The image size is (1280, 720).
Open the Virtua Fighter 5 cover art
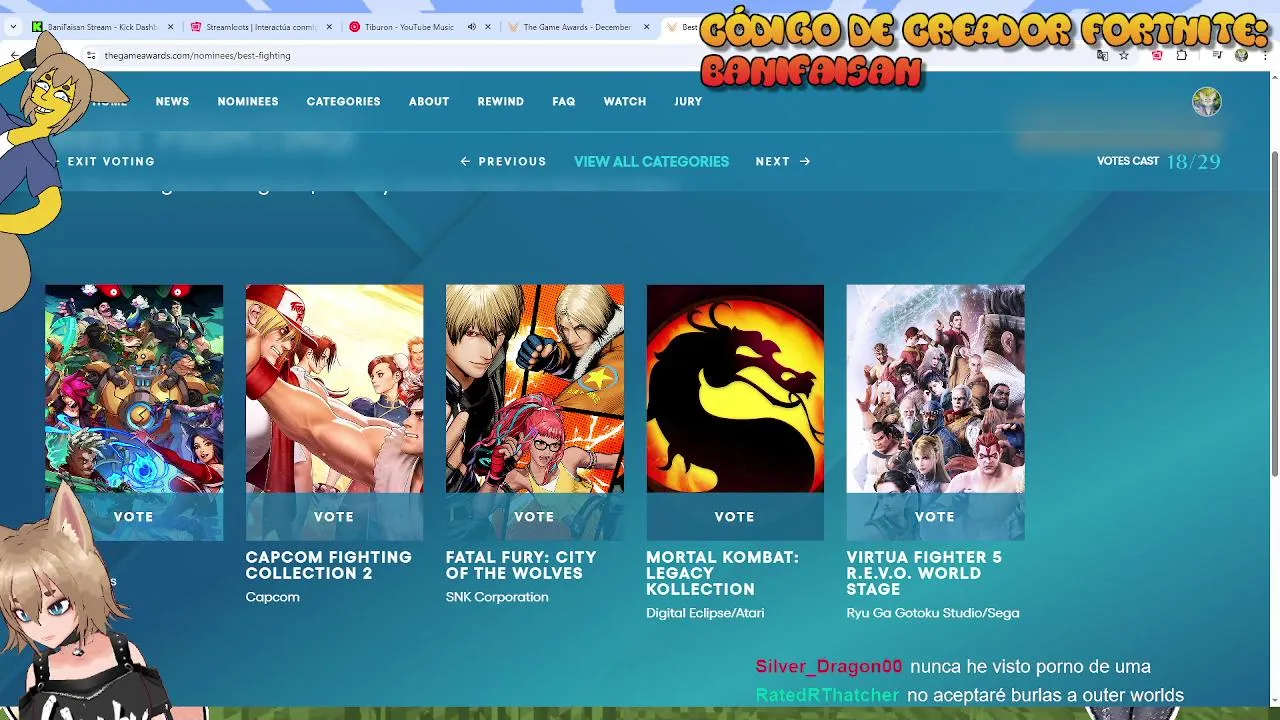click(935, 389)
